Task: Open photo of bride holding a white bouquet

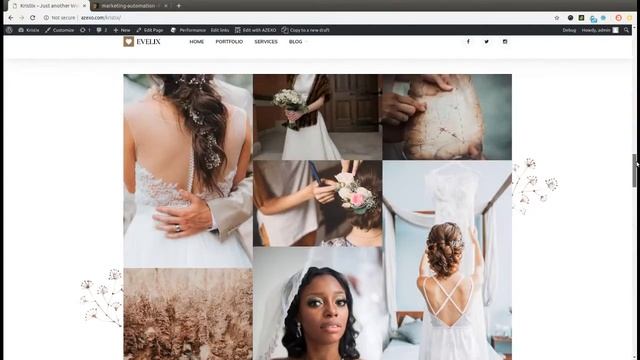Action: (318, 117)
